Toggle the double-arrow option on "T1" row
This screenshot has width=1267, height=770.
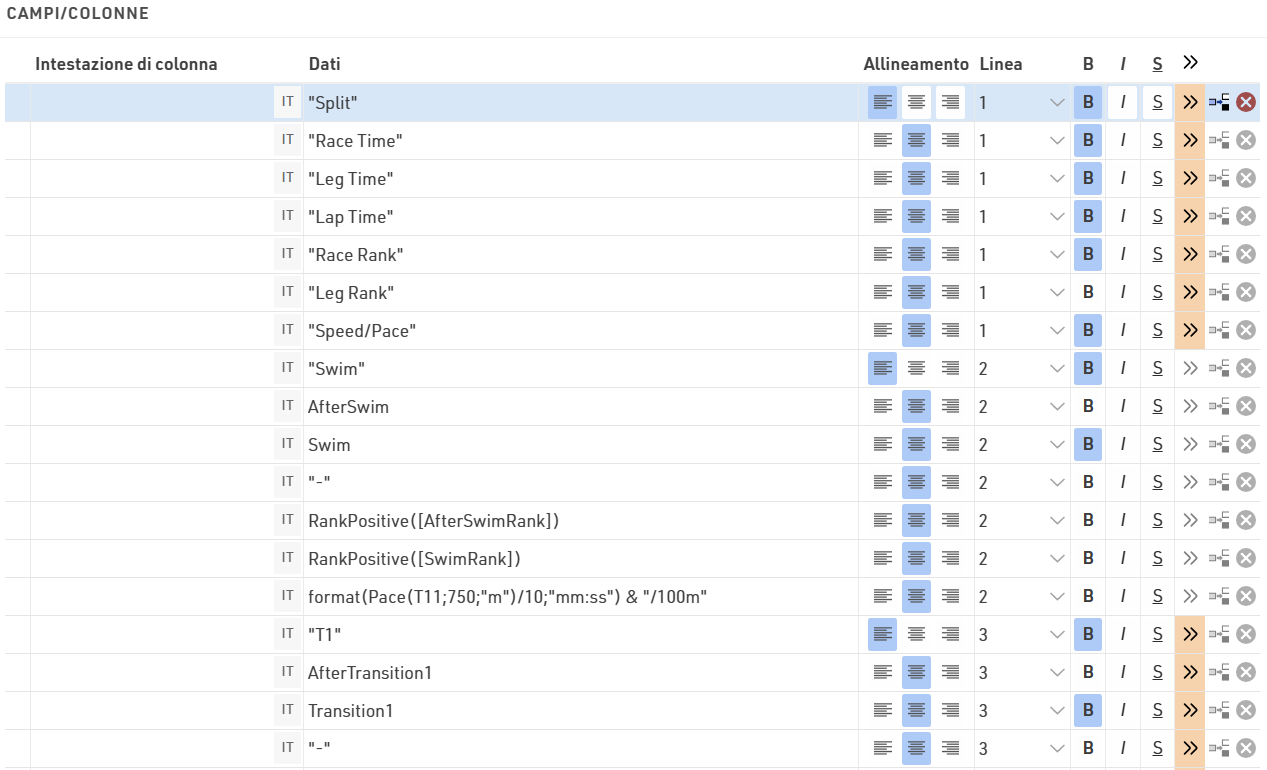[1190, 634]
